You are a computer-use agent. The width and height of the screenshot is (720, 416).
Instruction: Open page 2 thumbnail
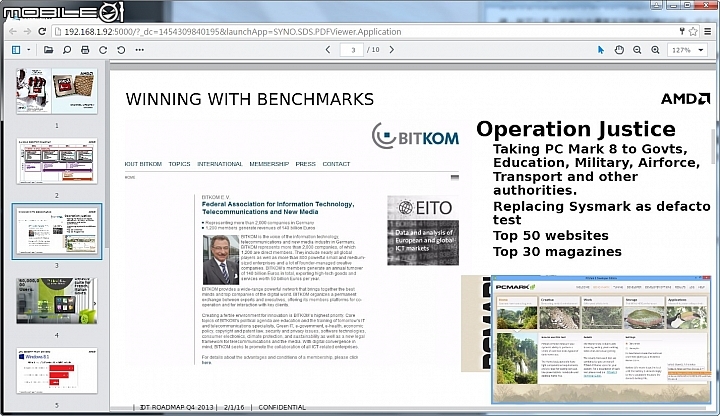[x=57, y=161]
